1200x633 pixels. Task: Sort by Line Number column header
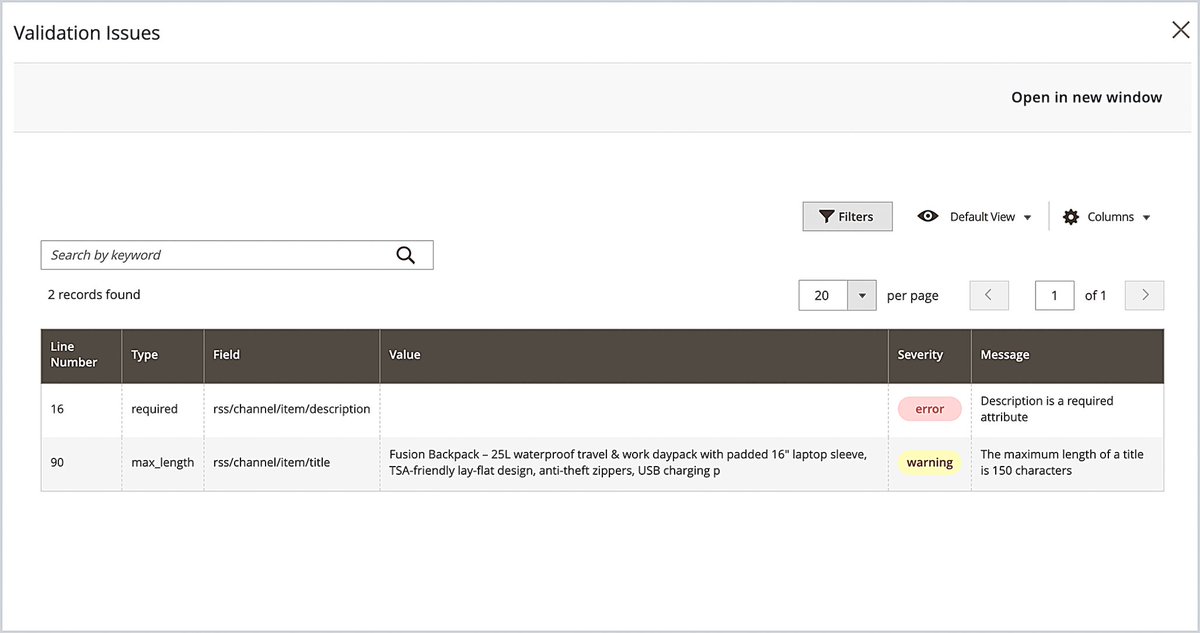81,355
